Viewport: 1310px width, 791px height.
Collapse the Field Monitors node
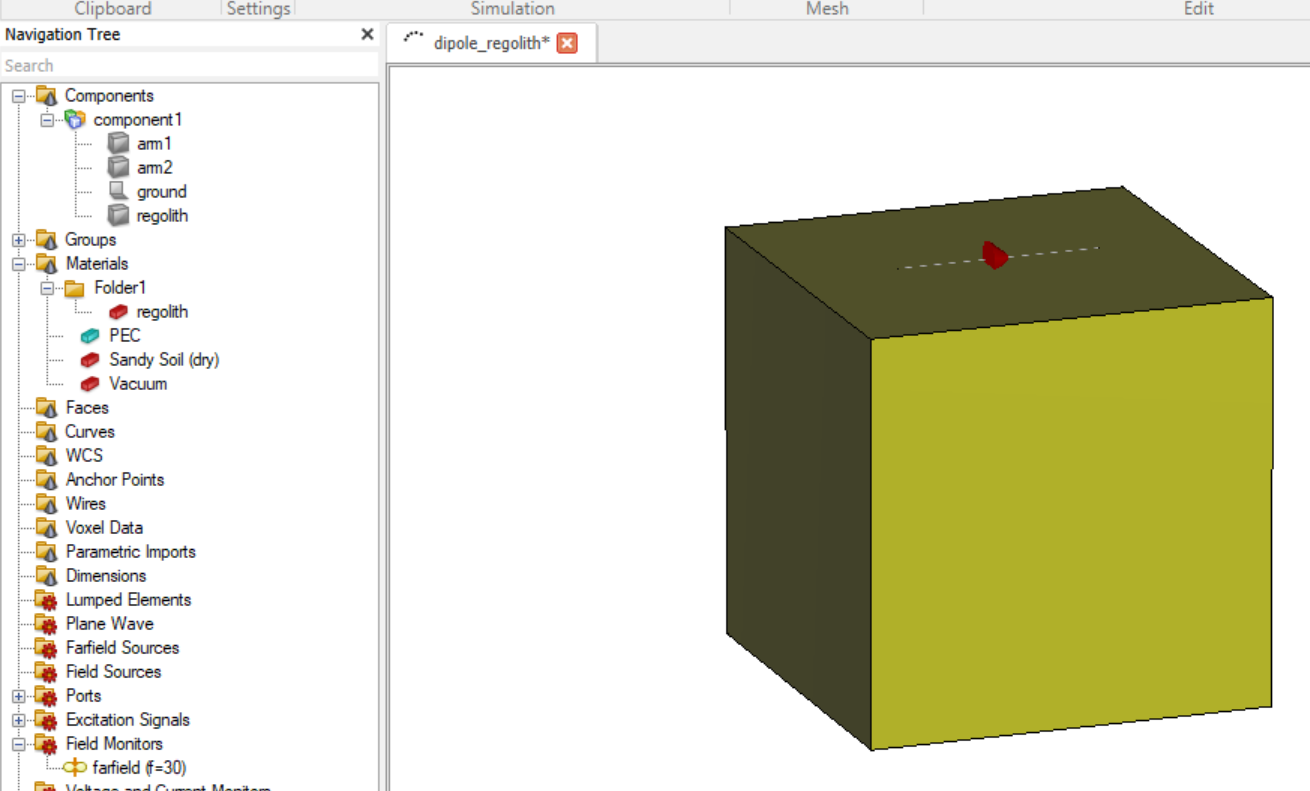coord(18,744)
